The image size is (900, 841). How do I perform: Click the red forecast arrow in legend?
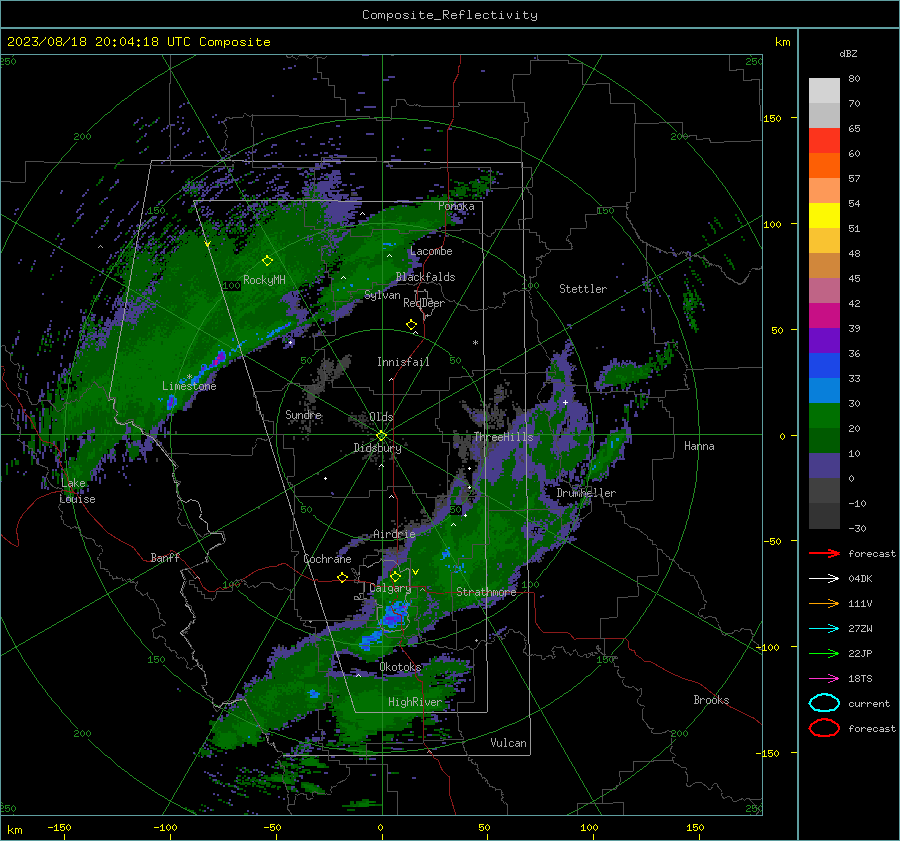824,553
